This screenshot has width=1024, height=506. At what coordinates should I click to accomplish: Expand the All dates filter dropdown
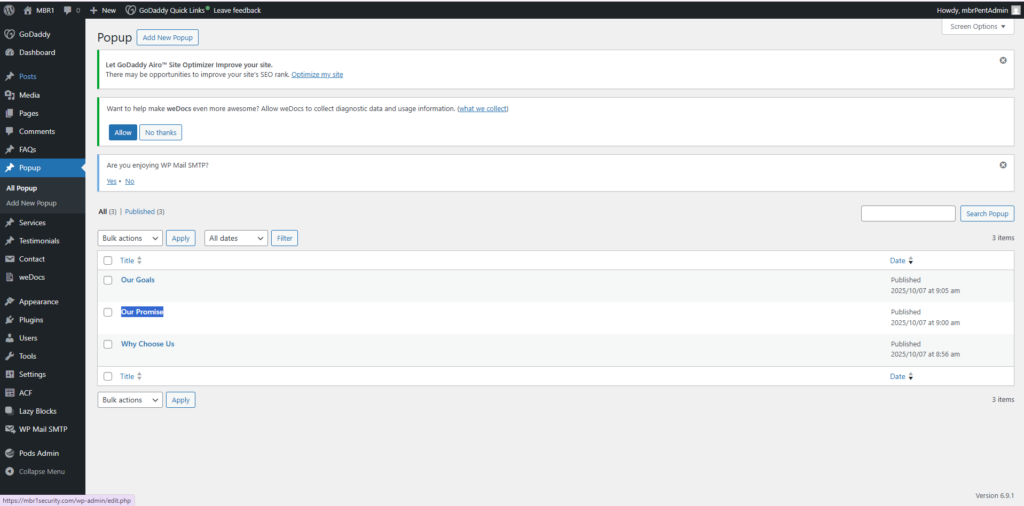tap(236, 238)
